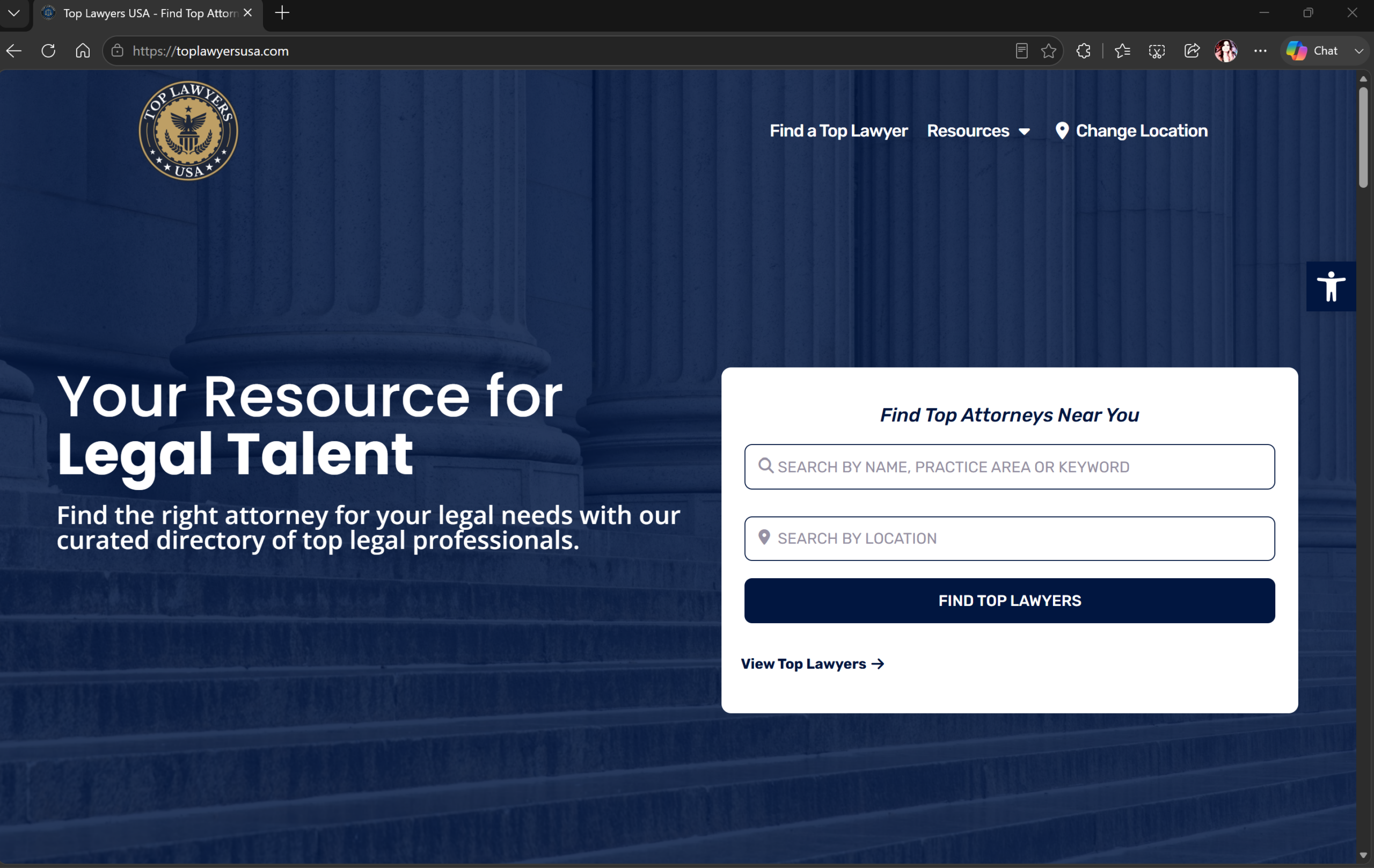The height and width of the screenshot is (868, 1374).
Task: Open the favorites list icon
Action: pos(1122,51)
